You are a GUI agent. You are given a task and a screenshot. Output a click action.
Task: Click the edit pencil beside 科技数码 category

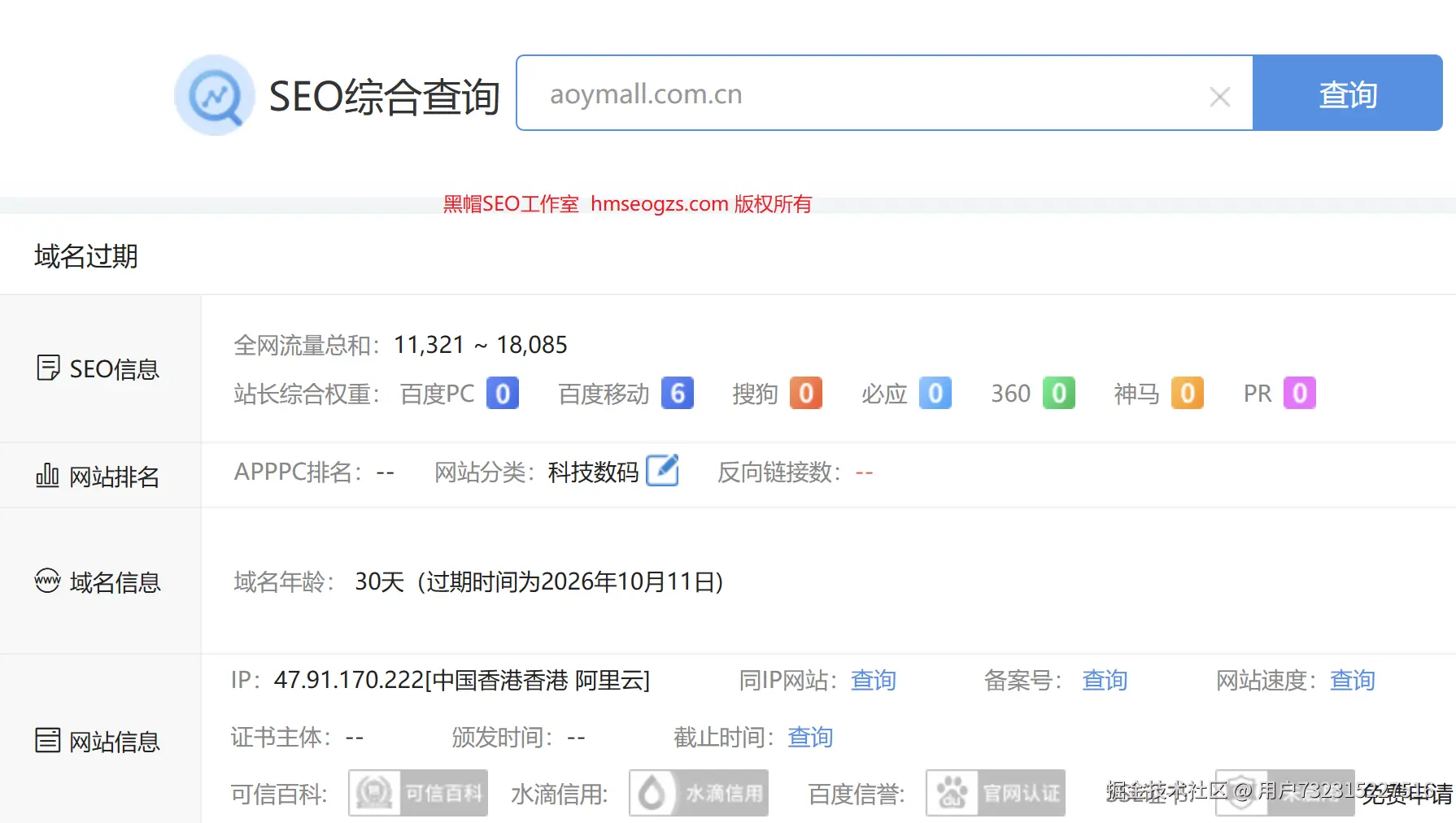coord(663,470)
